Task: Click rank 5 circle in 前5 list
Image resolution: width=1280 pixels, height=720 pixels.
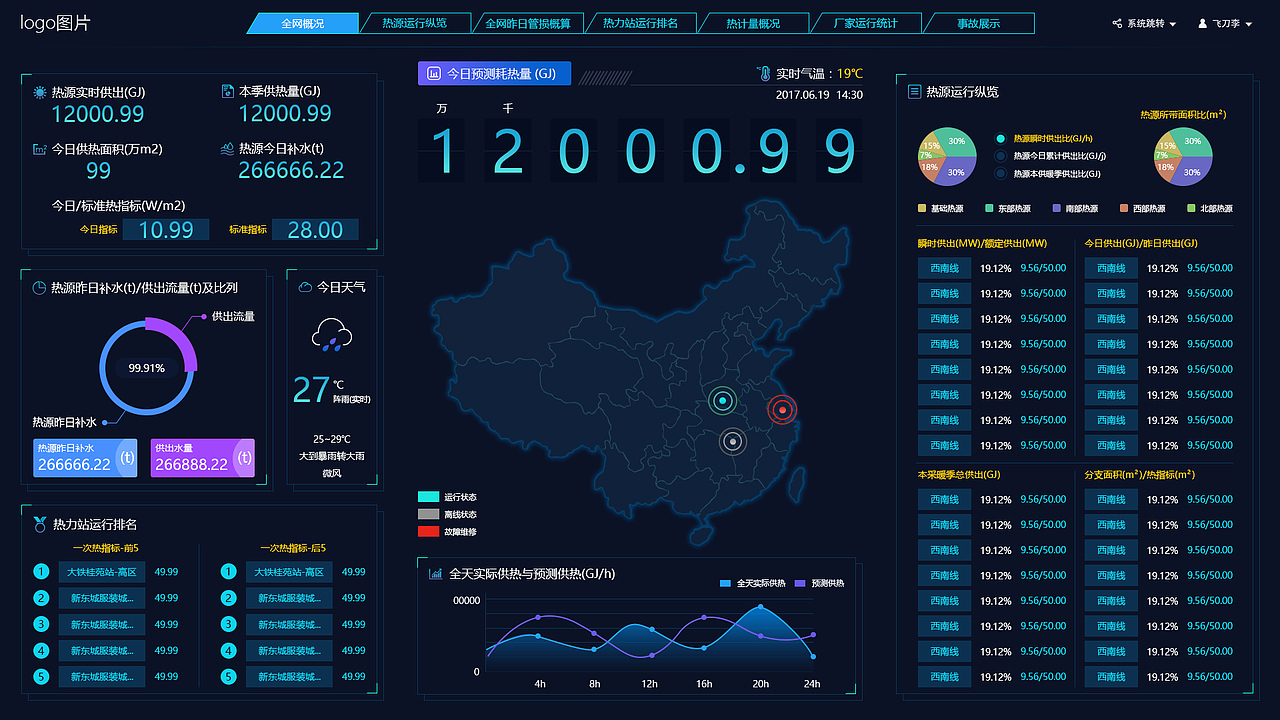Action: point(41,676)
